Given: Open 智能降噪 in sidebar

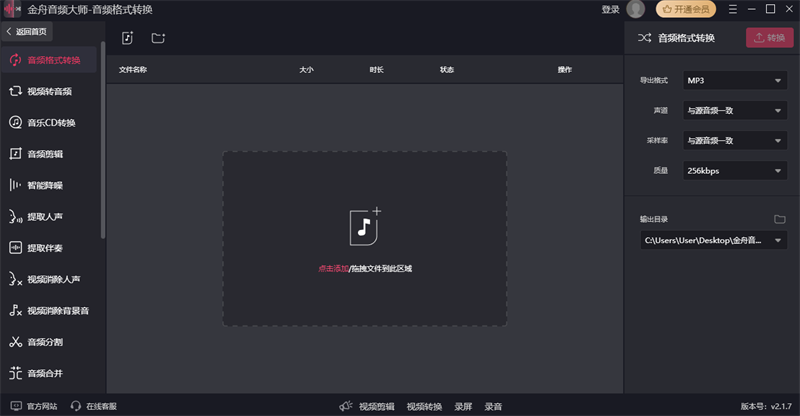Looking at the screenshot, I should click(49, 185).
